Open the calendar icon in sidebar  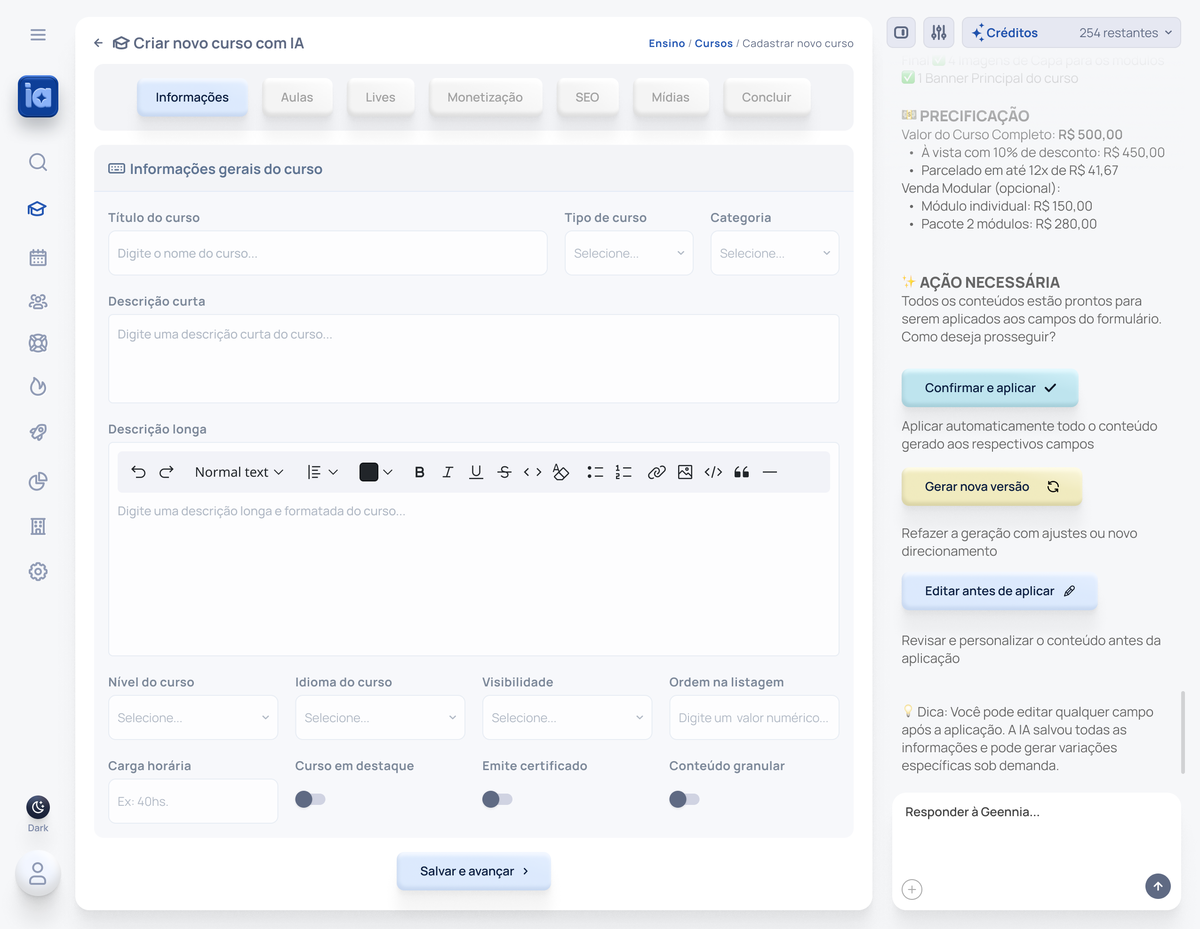tap(38, 257)
